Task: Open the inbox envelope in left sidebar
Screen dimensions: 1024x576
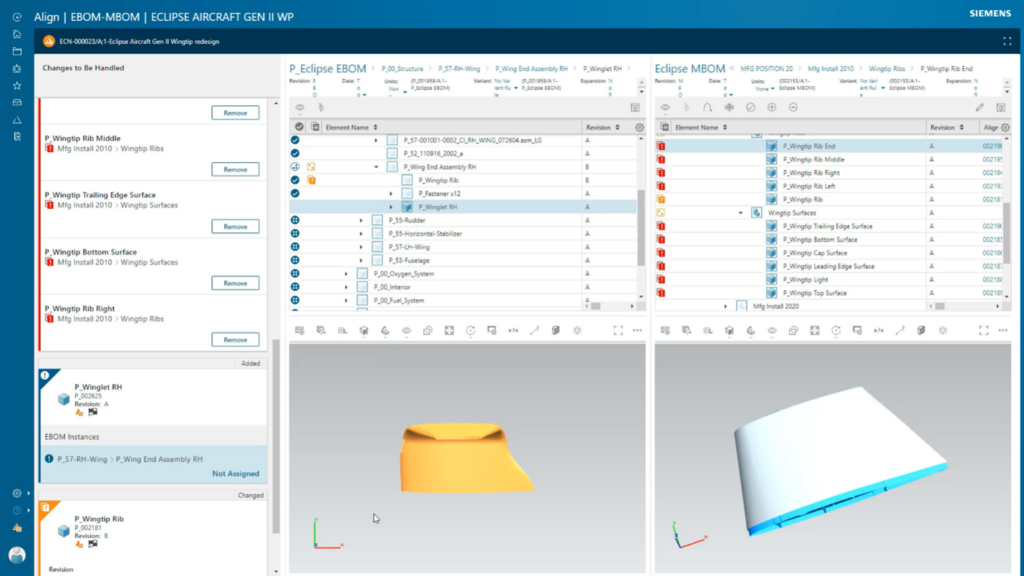Action: 17,103
